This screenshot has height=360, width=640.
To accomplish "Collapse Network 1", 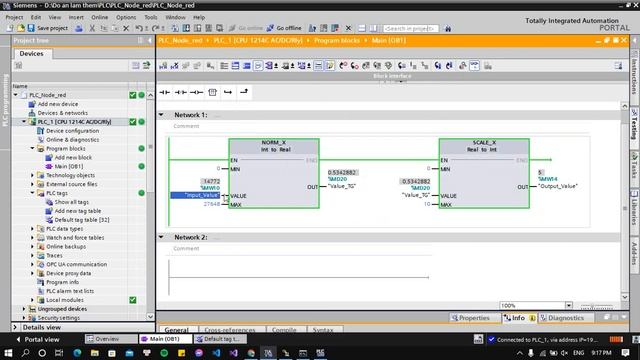I will pyautogui.click(x=161, y=115).
